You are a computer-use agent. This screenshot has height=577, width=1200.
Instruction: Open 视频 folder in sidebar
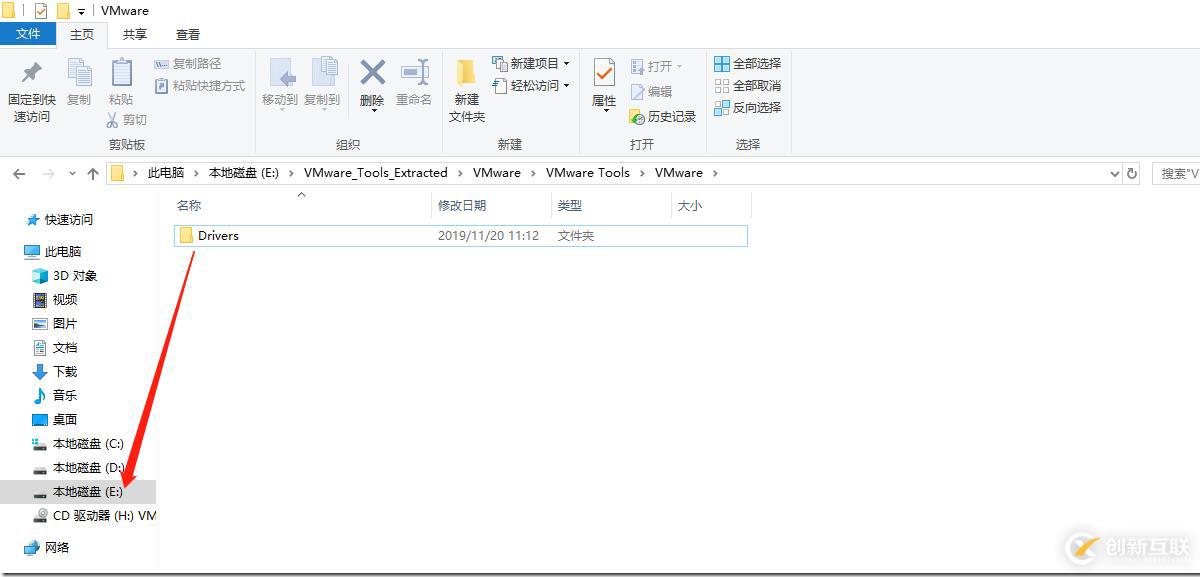(55, 300)
